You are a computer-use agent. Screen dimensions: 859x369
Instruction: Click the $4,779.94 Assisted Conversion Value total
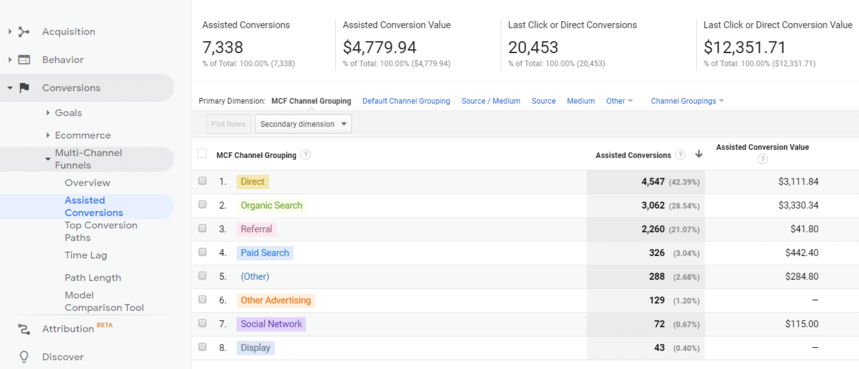coord(380,48)
